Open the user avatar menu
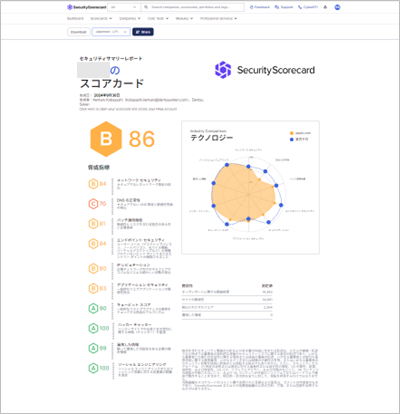The width and height of the screenshot is (400, 414). click(x=337, y=7)
